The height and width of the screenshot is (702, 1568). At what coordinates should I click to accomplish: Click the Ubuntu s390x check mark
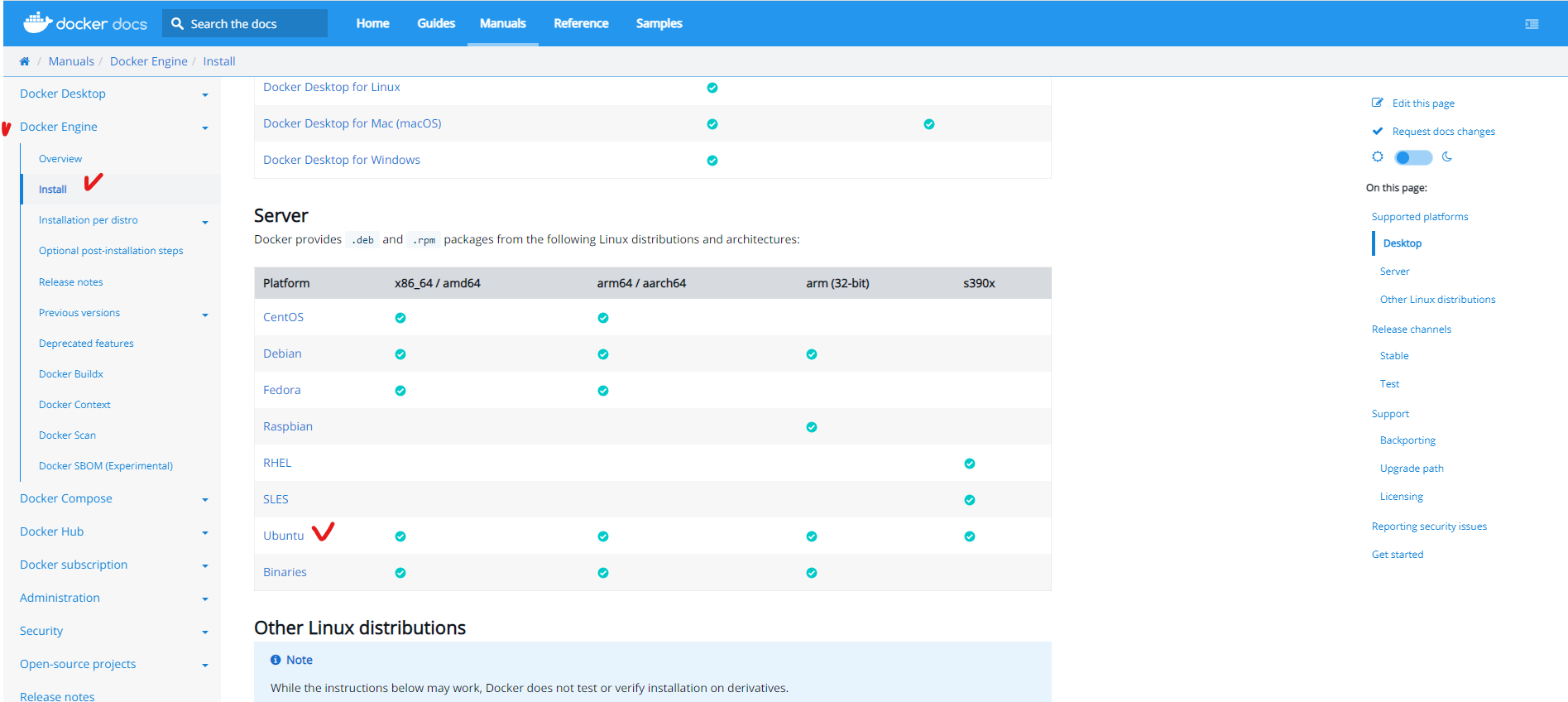(970, 536)
